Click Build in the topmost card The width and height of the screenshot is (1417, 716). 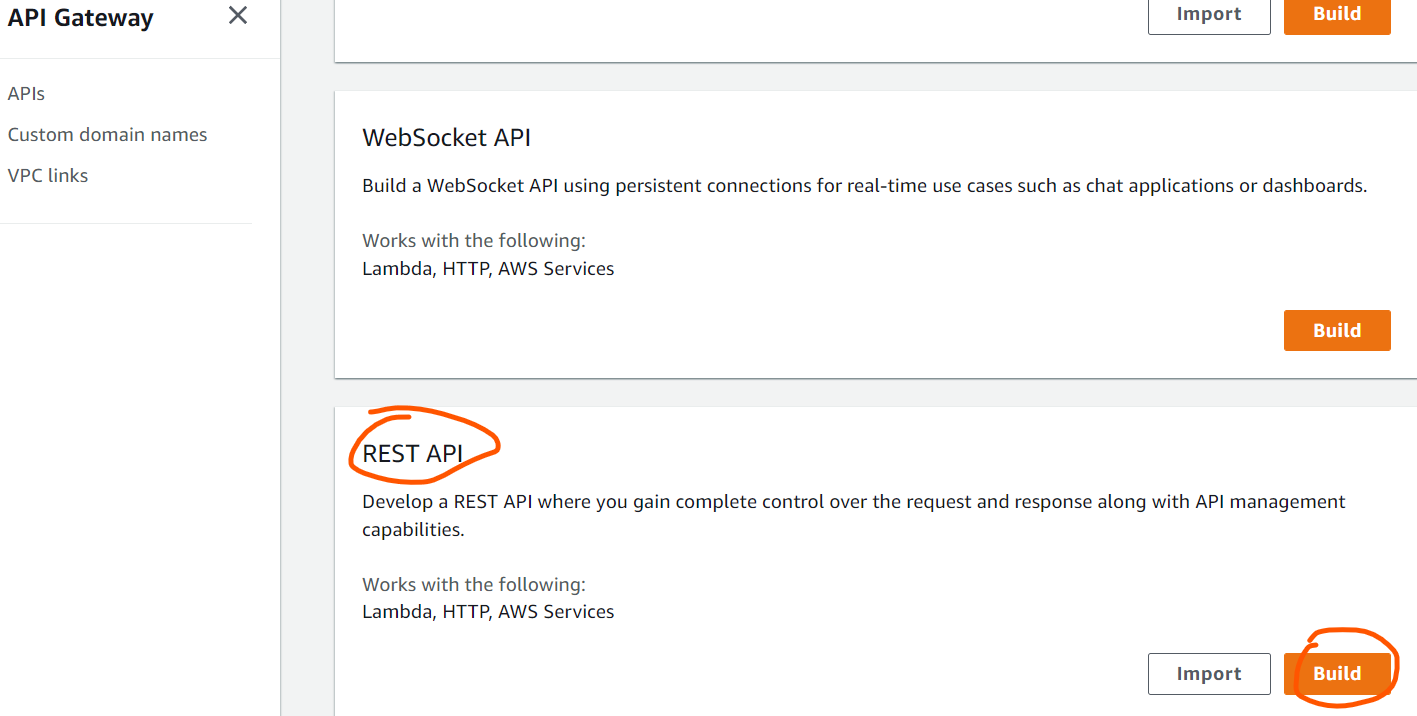click(1337, 15)
